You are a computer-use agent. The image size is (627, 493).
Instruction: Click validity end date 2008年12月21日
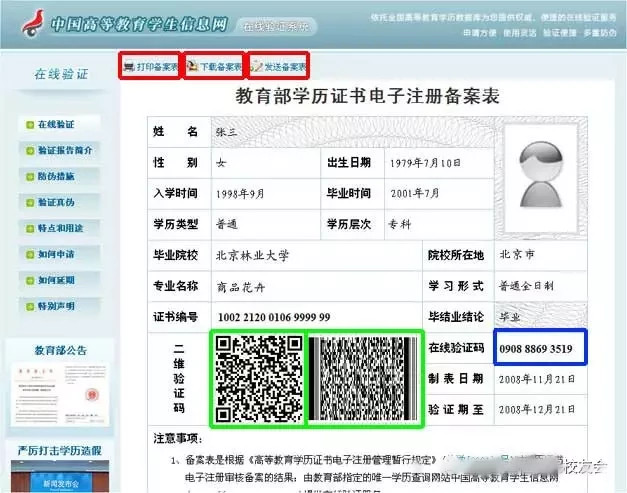coord(537,409)
